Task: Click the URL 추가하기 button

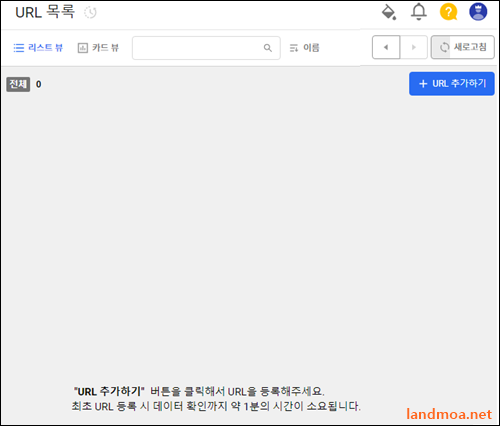Action: [x=452, y=84]
